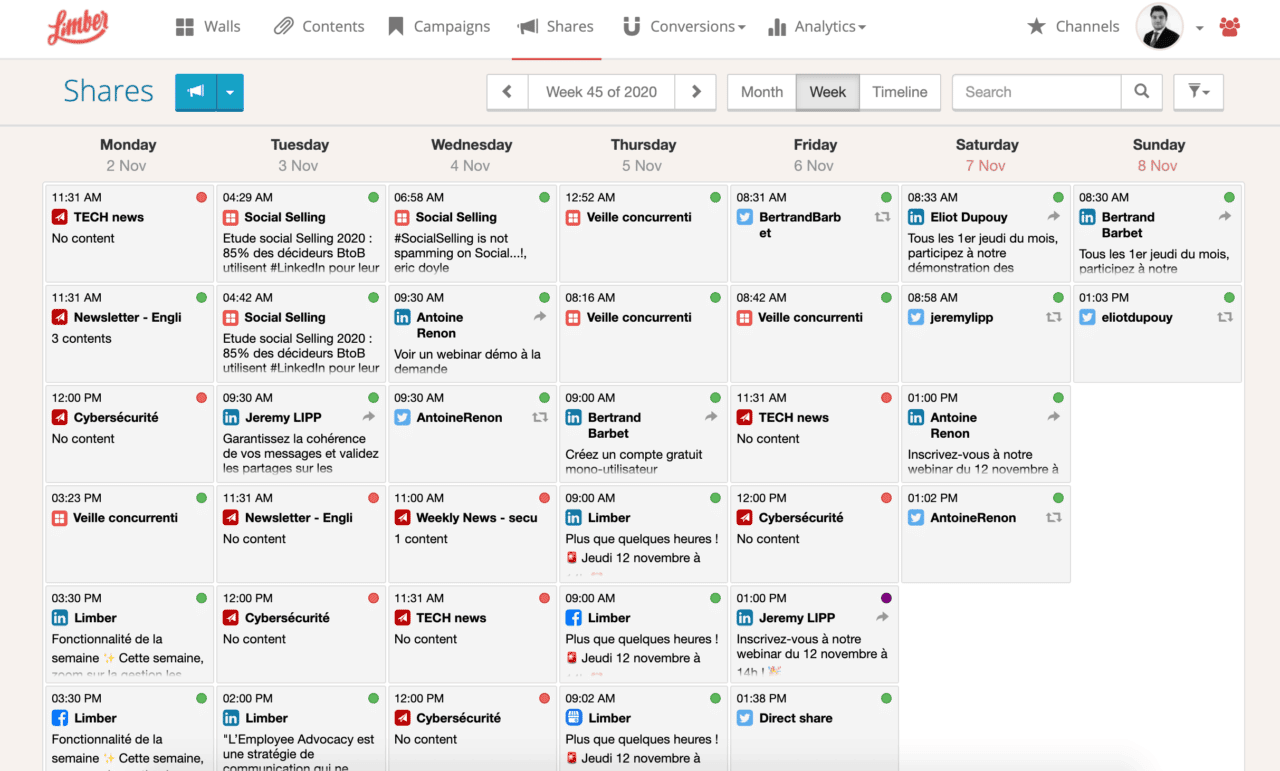Click retweet icon on Wednesday AntoineRenon card

540,417
